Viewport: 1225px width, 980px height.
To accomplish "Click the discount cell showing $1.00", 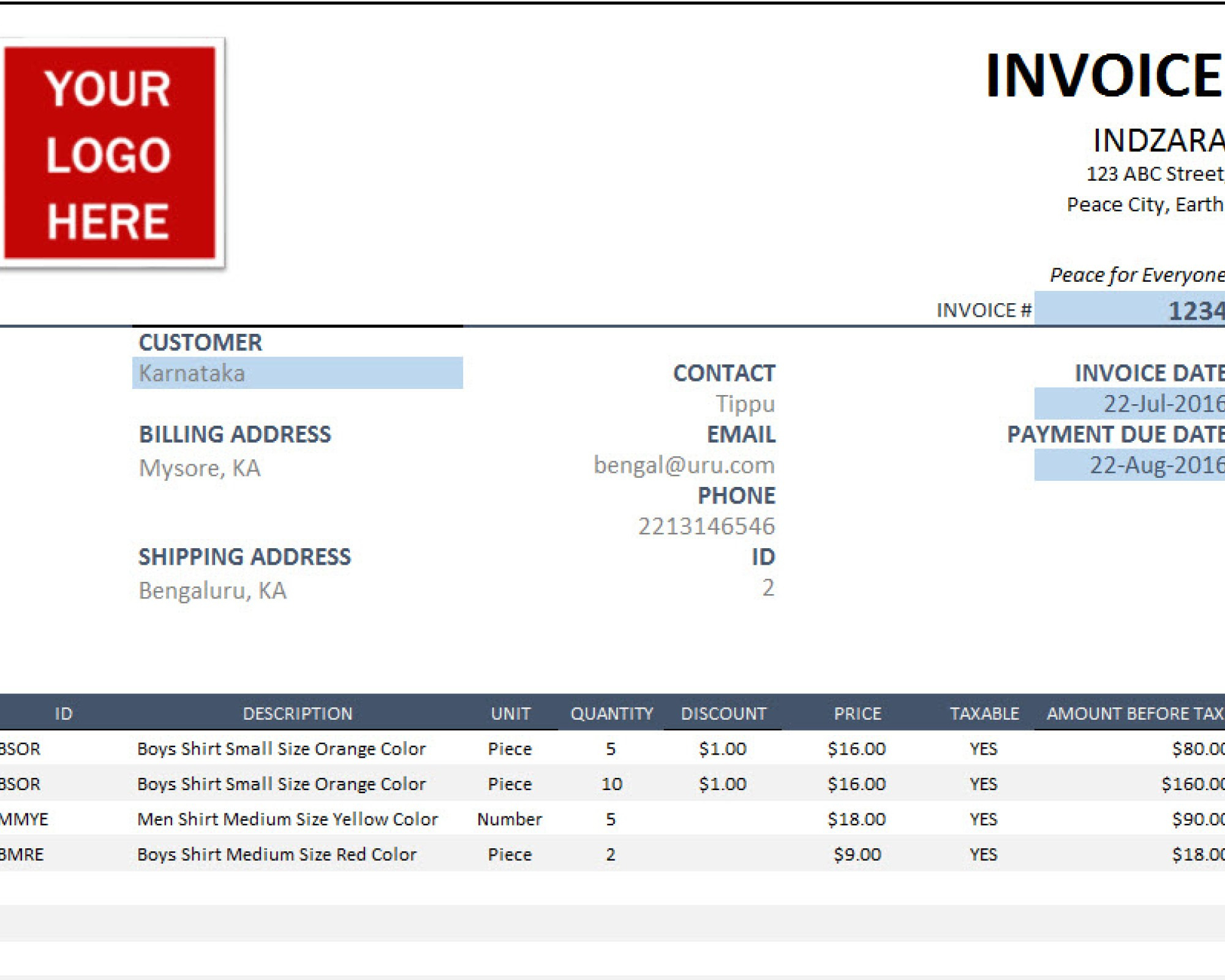I will (725, 748).
